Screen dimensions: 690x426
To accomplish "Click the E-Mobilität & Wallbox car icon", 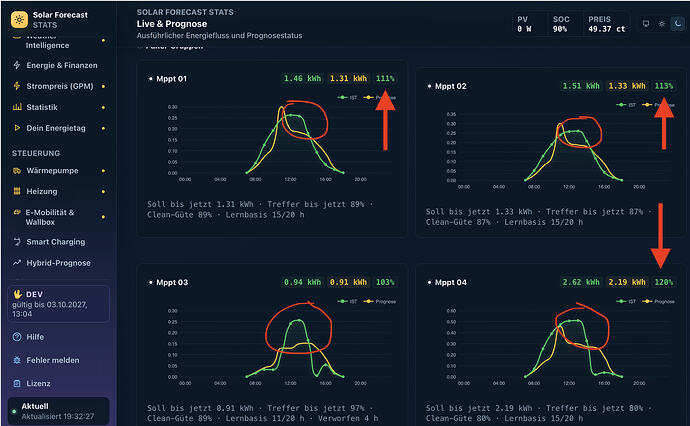I will click(17, 212).
